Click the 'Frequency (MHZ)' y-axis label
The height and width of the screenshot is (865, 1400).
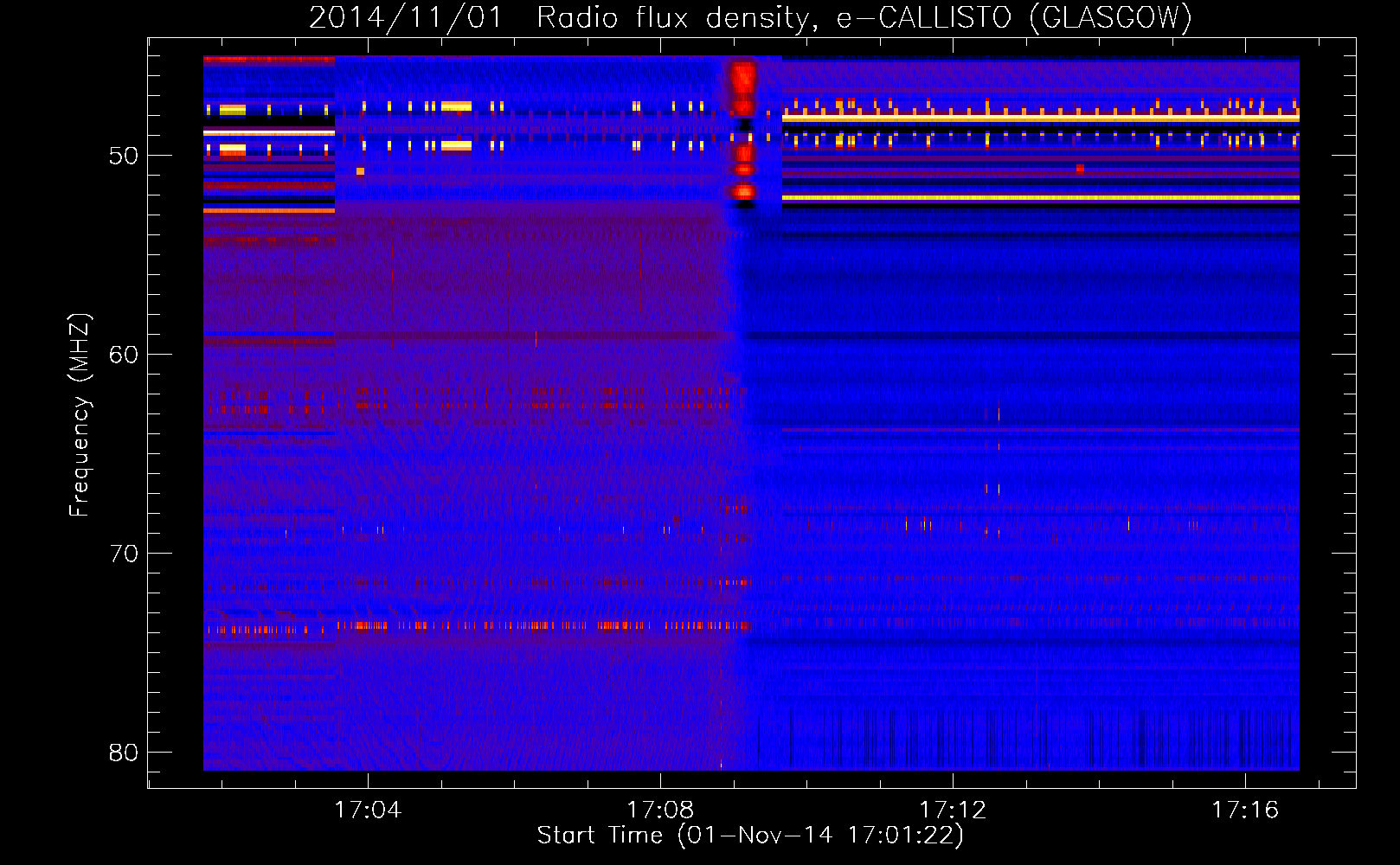[x=80, y=415]
